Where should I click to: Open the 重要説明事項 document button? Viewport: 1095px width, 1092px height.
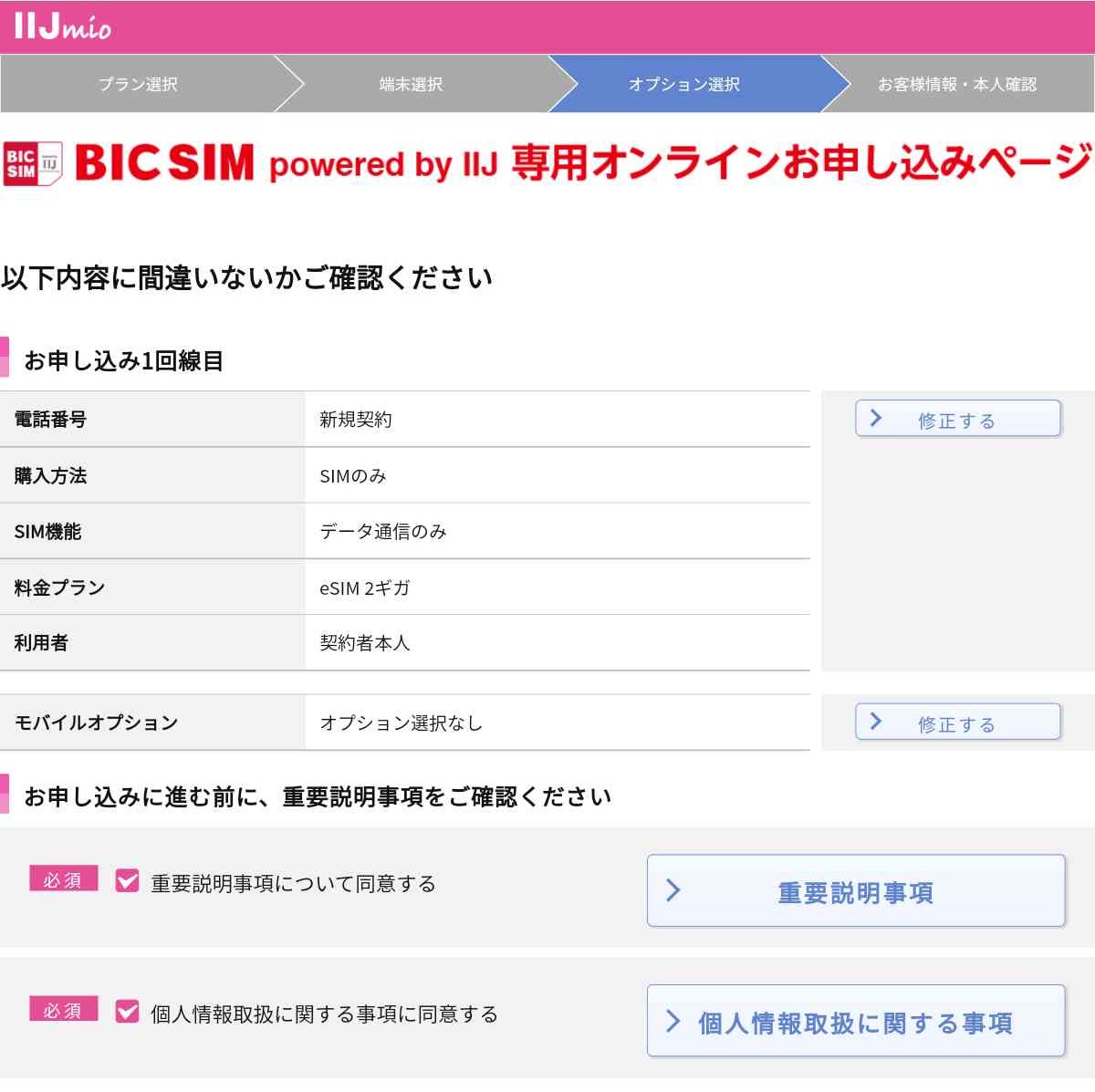(x=856, y=891)
